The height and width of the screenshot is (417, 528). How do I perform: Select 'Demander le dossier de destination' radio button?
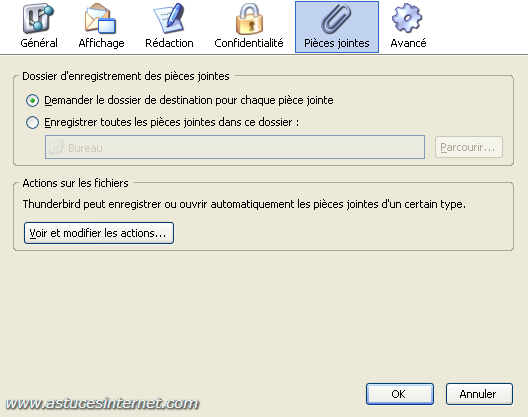tap(32, 101)
